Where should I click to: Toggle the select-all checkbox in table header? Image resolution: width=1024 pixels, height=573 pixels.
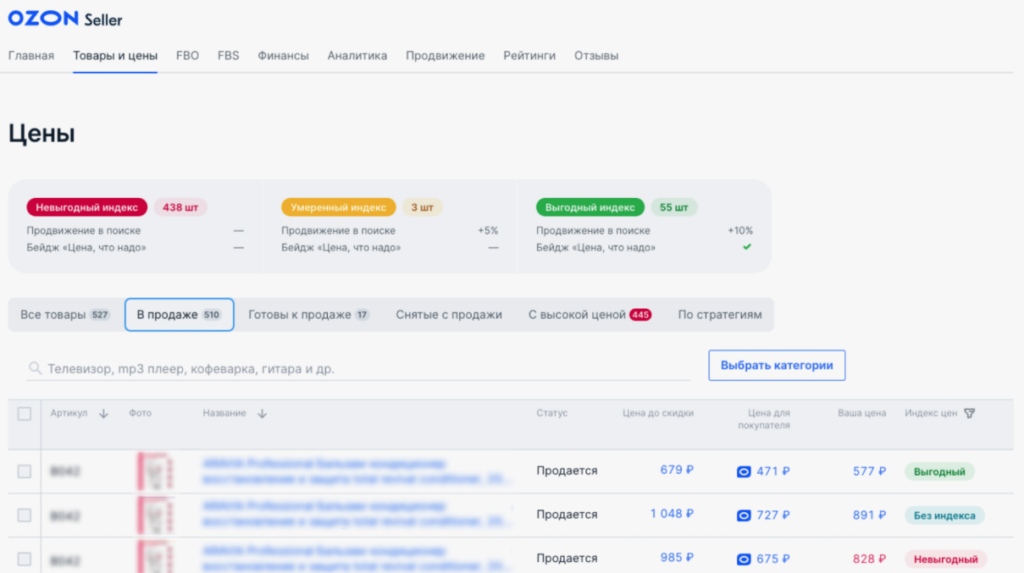[x=24, y=414]
